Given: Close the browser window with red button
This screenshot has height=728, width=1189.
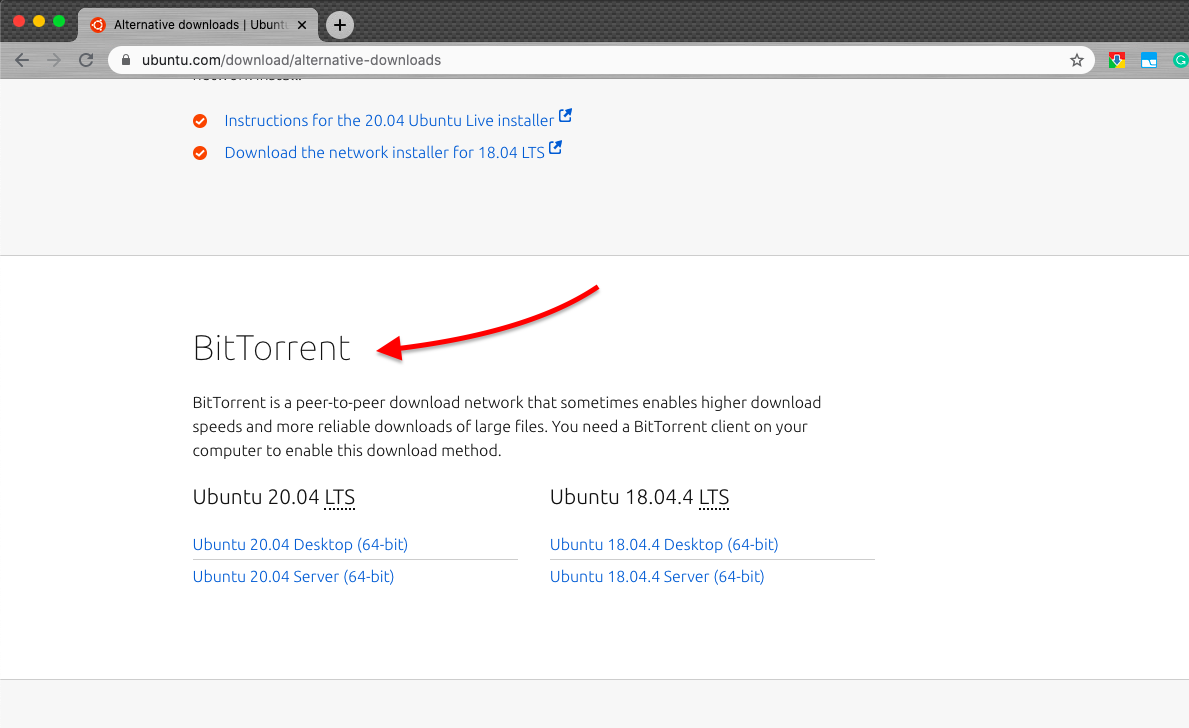Looking at the screenshot, I should [x=20, y=21].
